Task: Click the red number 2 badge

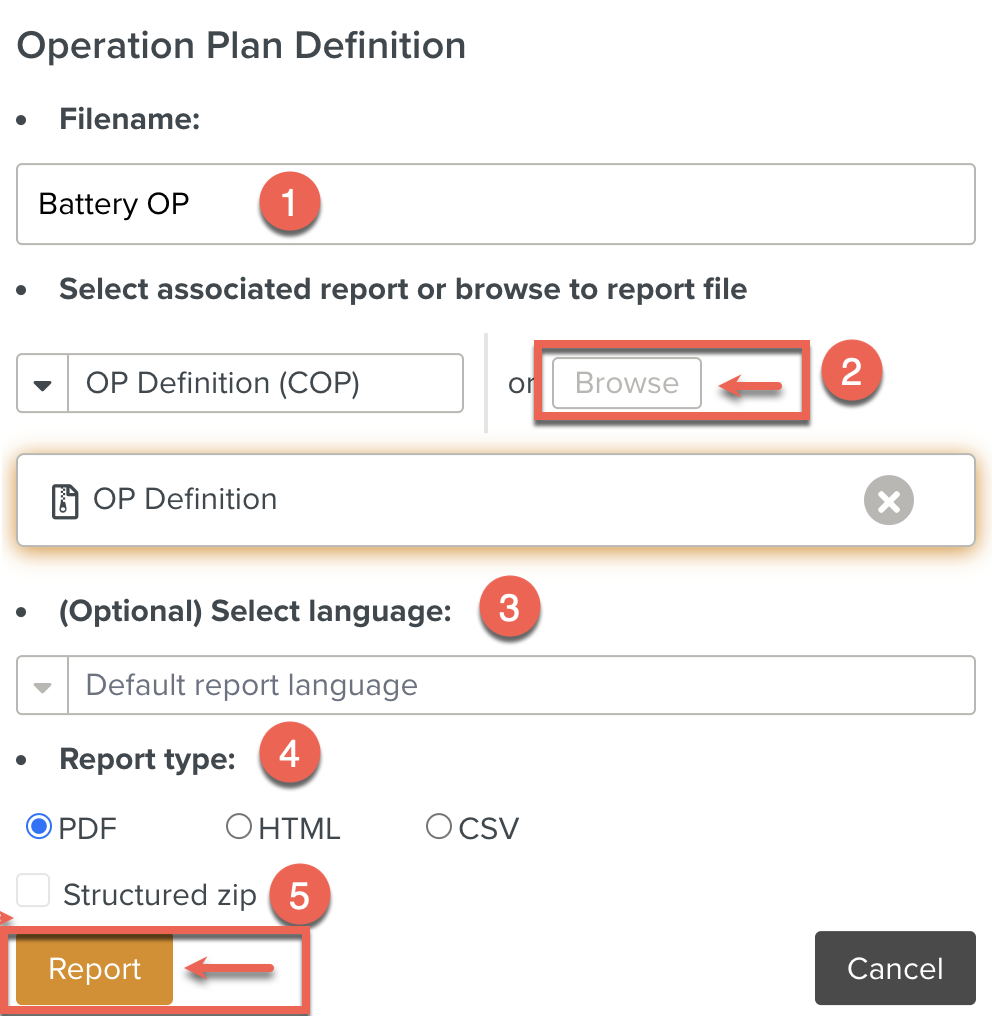Action: [x=851, y=372]
